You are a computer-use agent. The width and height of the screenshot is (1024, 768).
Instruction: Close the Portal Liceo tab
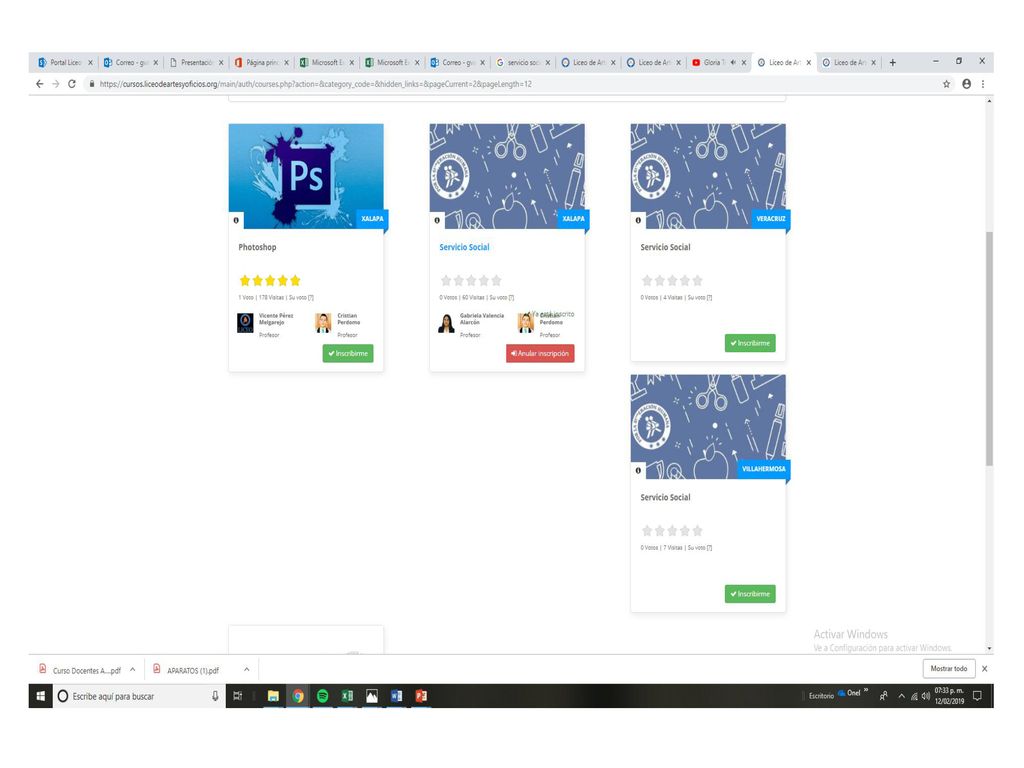tap(90, 63)
